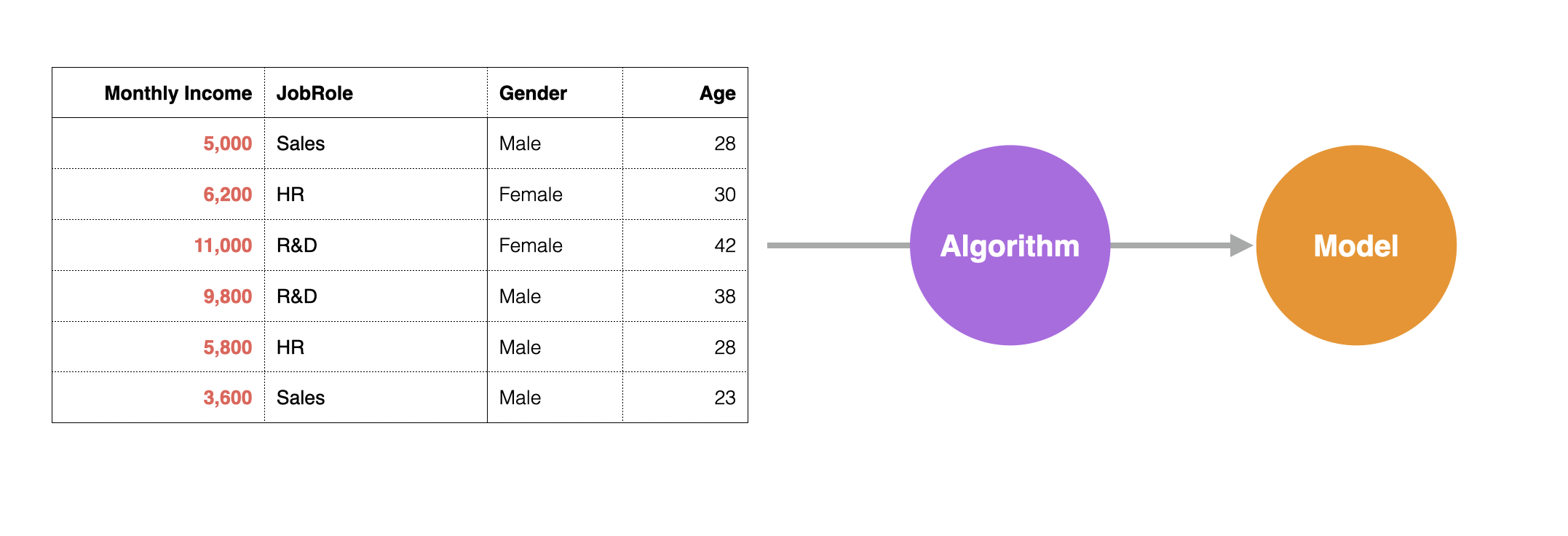The image size is (1568, 536).
Task: Select the Gender column header
Action: pos(533,93)
